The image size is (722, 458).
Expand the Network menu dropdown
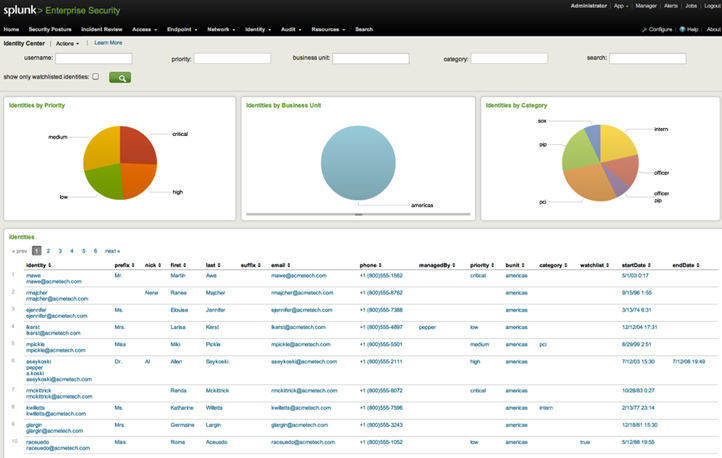[221, 29]
